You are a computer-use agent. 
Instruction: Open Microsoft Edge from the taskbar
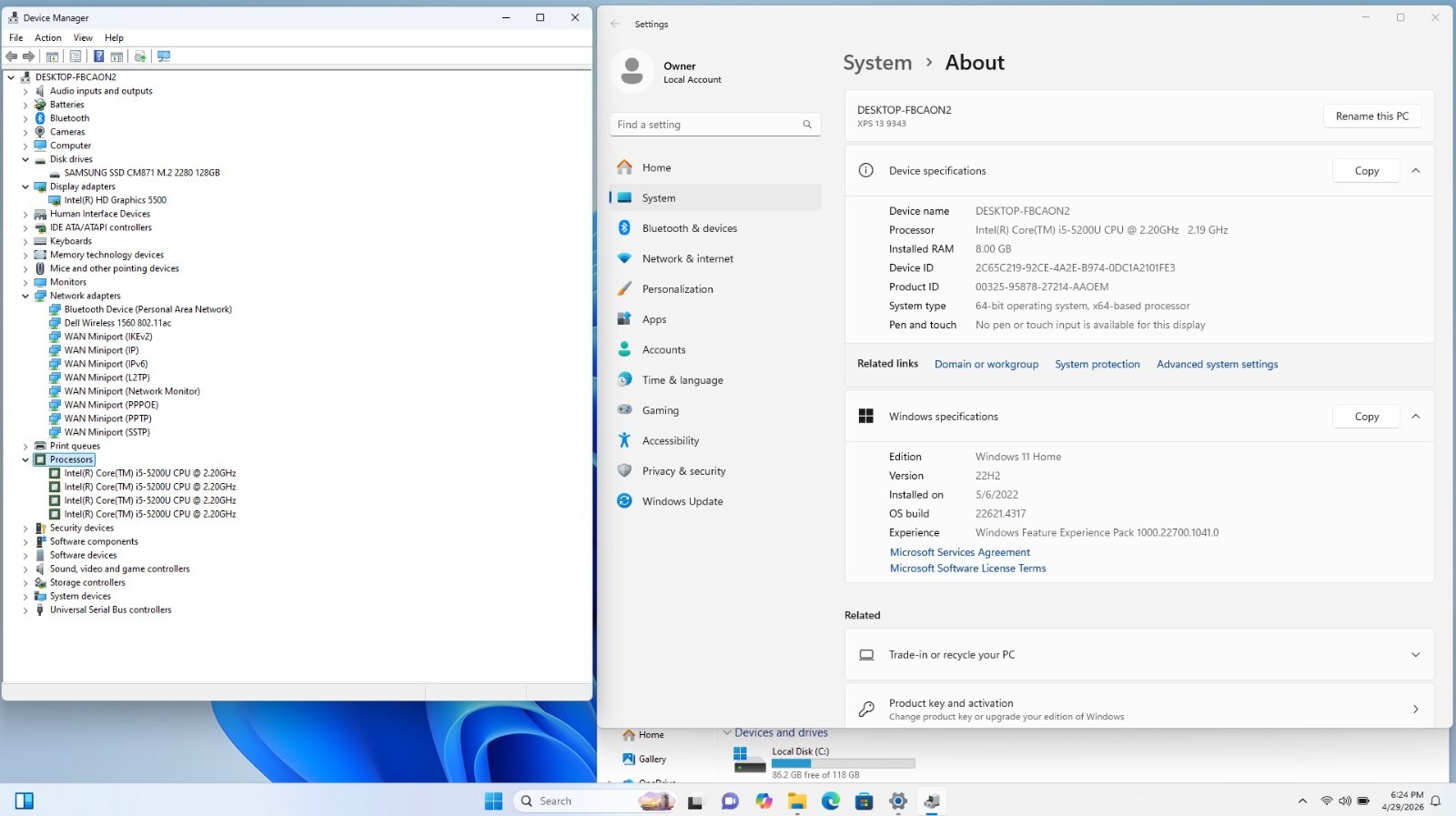pos(831,801)
